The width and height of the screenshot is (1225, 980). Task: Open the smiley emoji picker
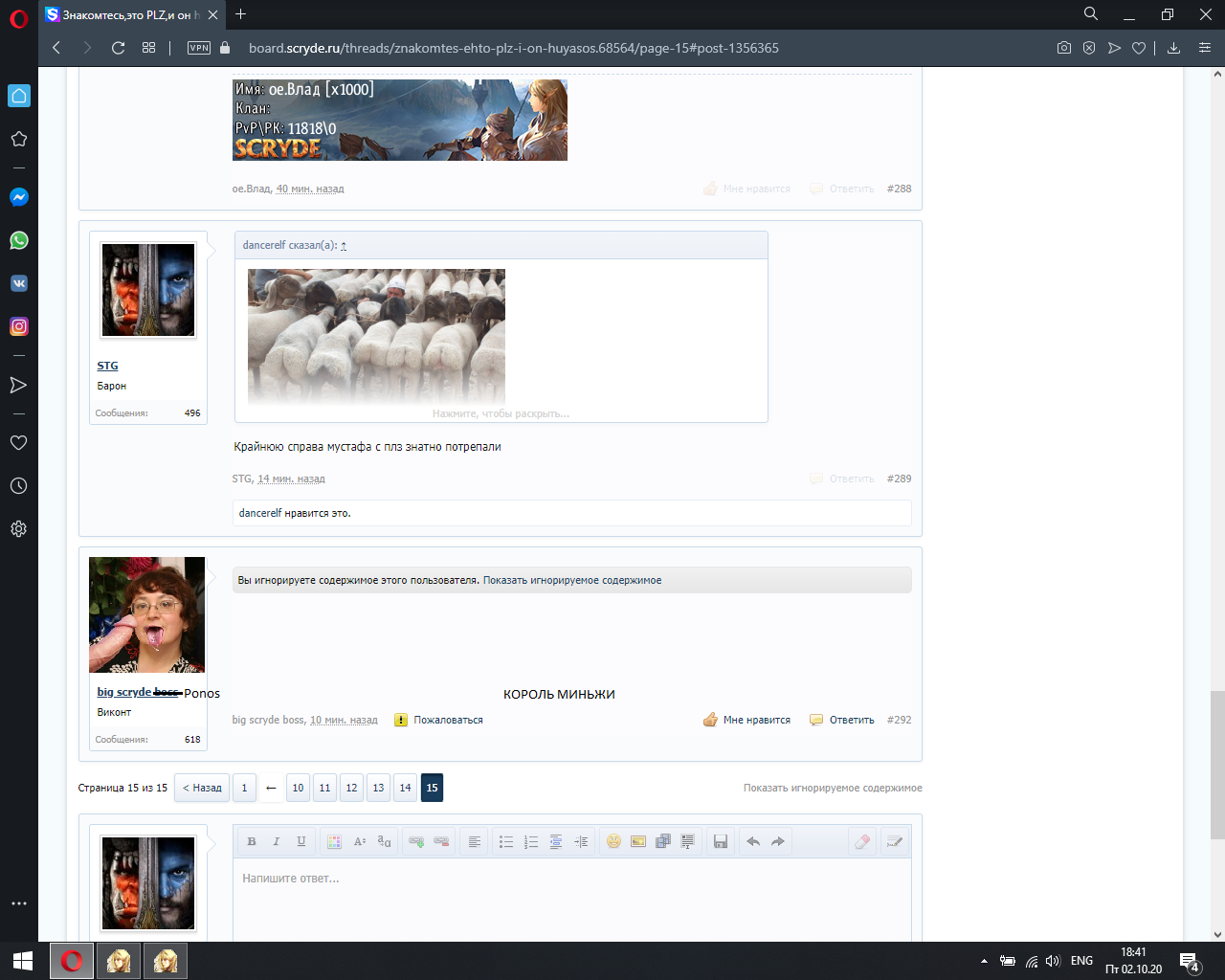point(612,841)
